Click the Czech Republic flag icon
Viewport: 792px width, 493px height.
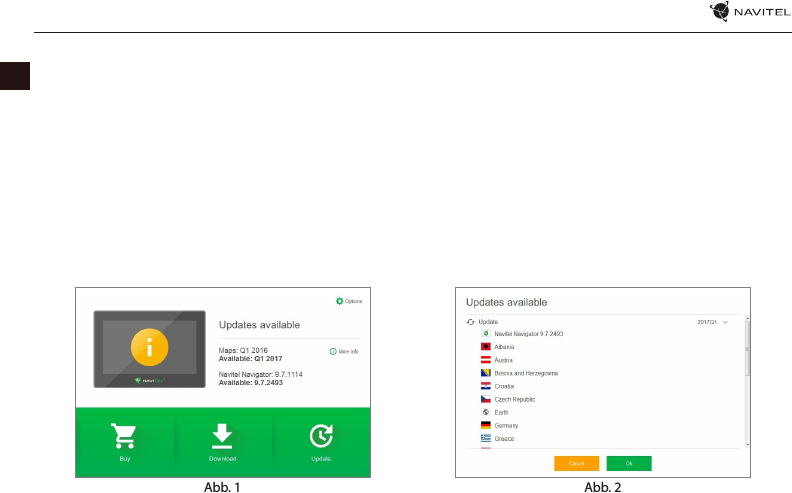tap(485, 399)
